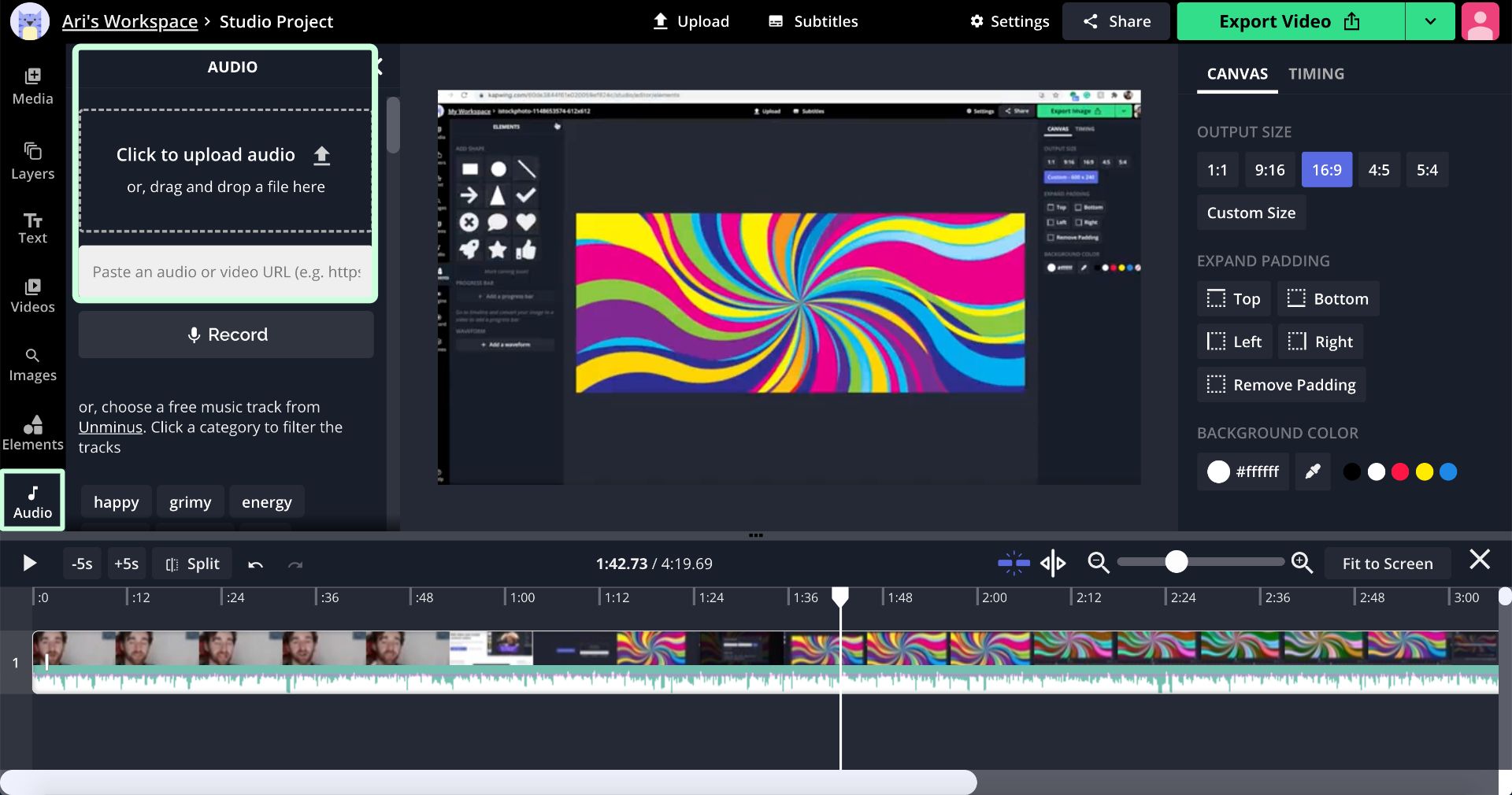Click the Record audio button

point(226,335)
